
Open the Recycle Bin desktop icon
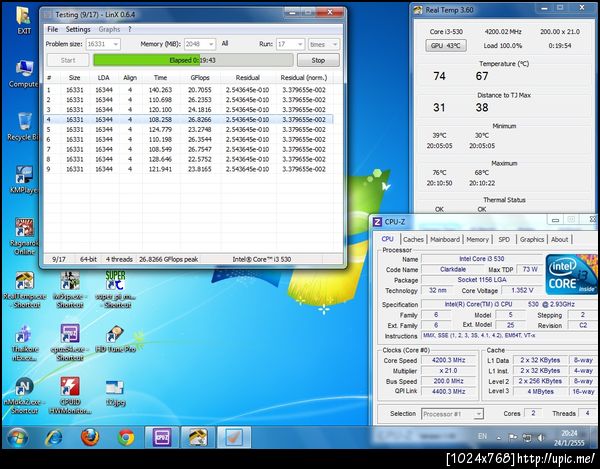pos(24,127)
